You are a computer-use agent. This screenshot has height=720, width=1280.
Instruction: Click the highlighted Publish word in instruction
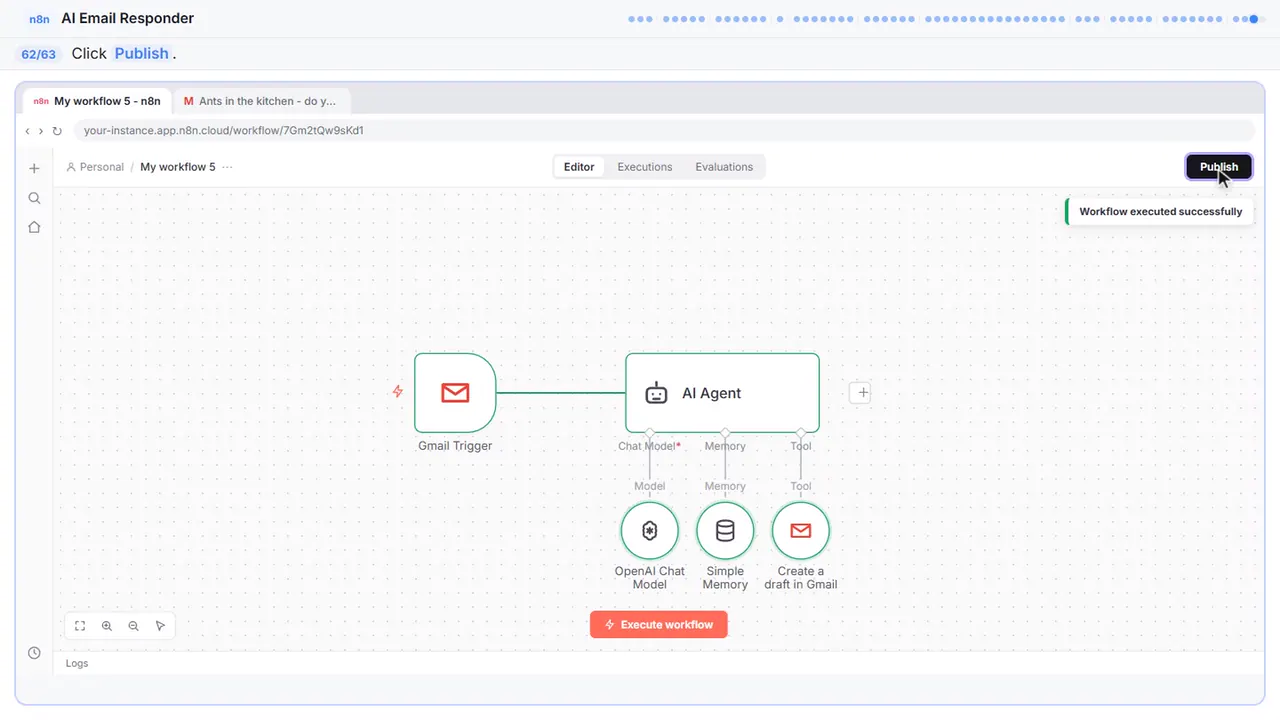(x=142, y=54)
